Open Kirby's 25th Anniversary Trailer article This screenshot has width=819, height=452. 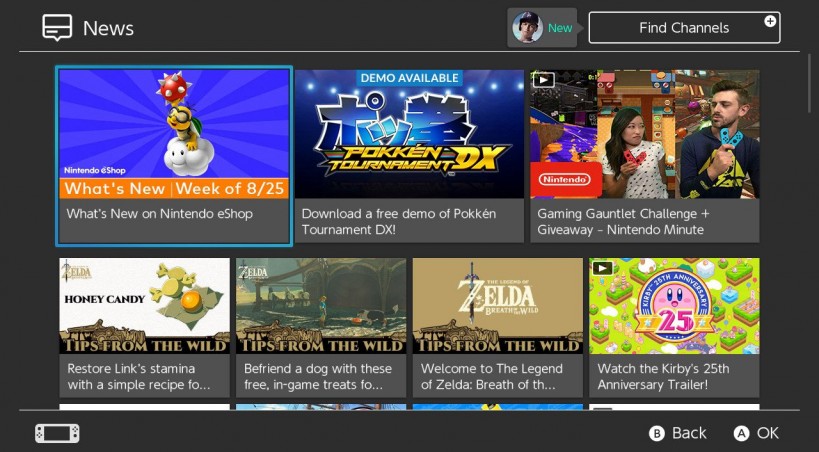coord(674,328)
